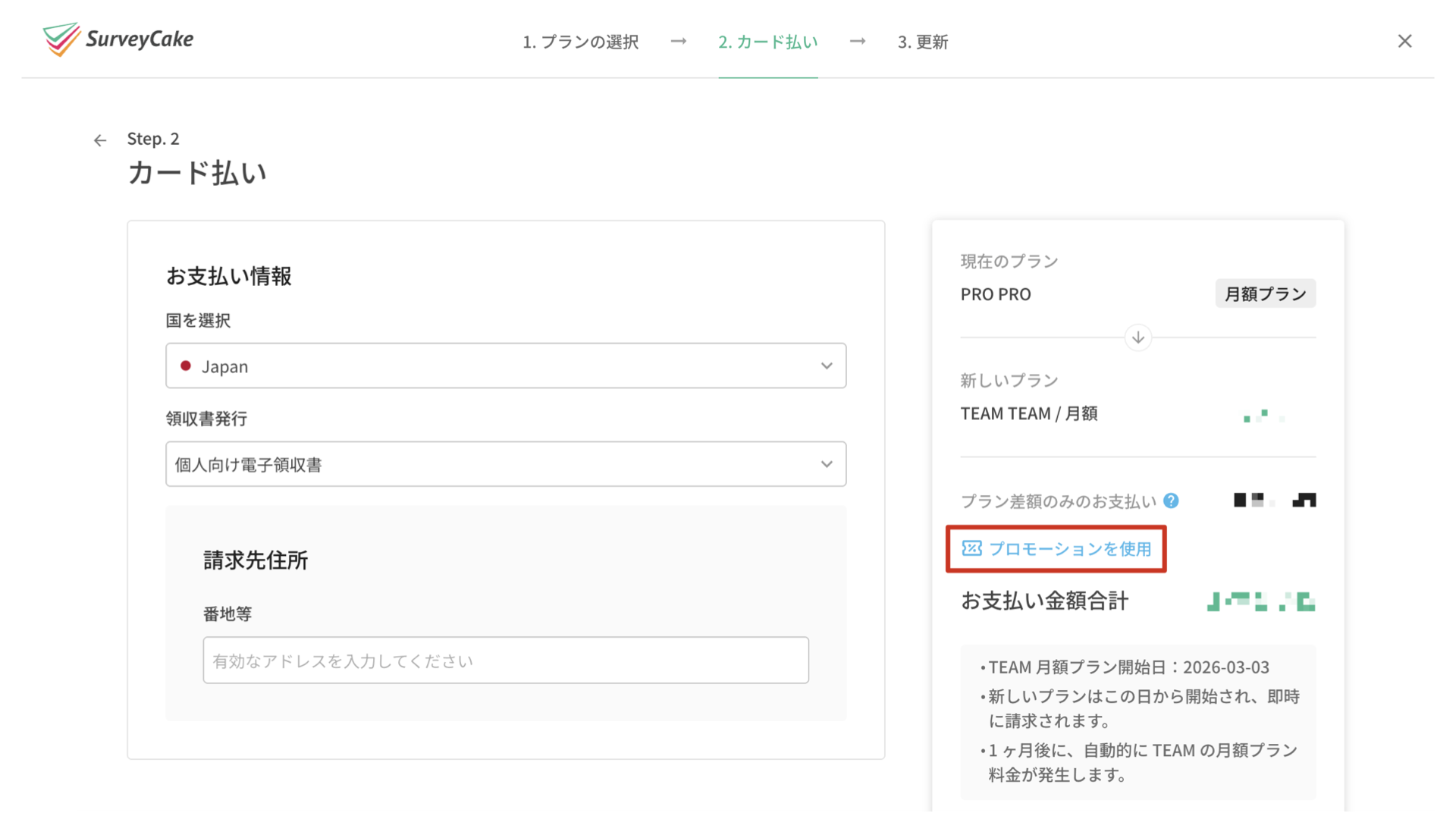Click the 'TEAM 月額プラン開始日：2026-03-03' line
1456x819 pixels.
point(1128,667)
